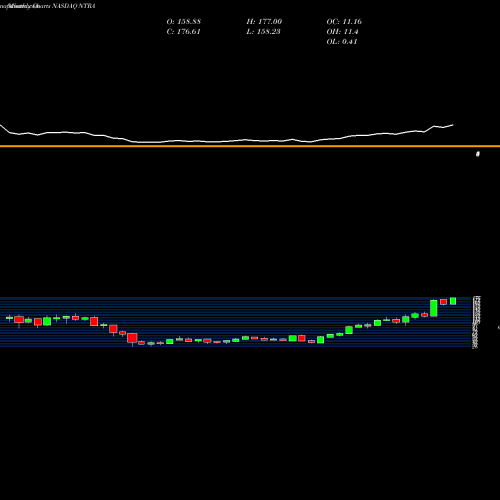Click the 'OH: 11.4' value
The width and height of the screenshot is (500, 500).
(342, 32)
